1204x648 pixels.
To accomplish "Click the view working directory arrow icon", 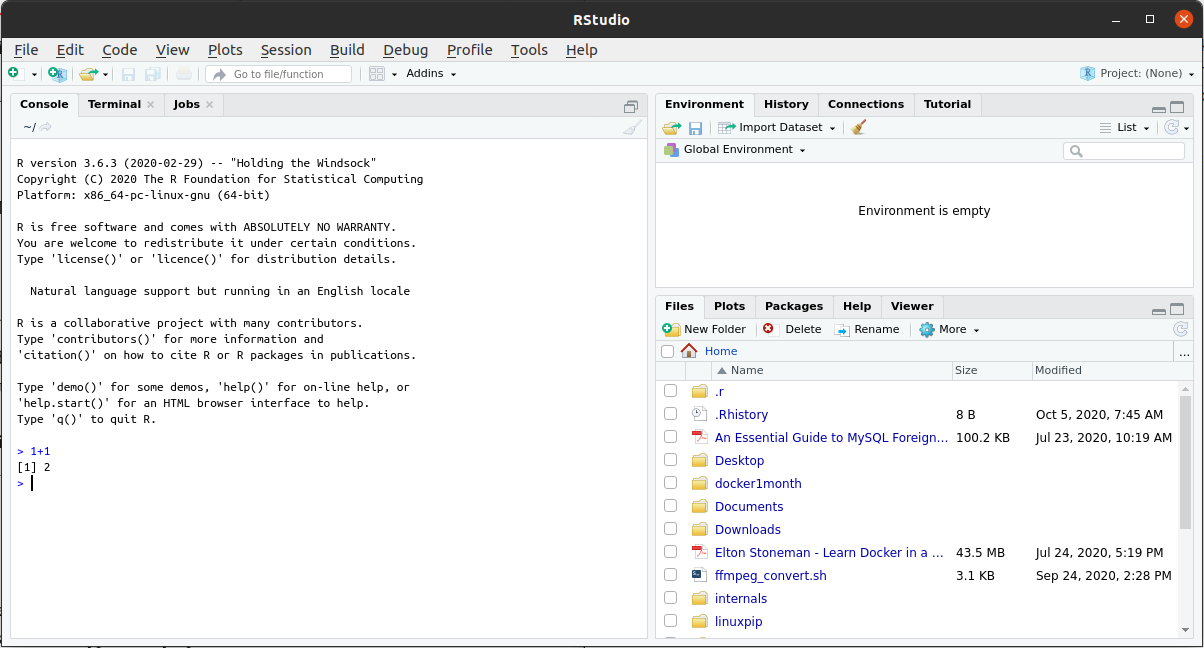I will pyautogui.click(x=46, y=127).
